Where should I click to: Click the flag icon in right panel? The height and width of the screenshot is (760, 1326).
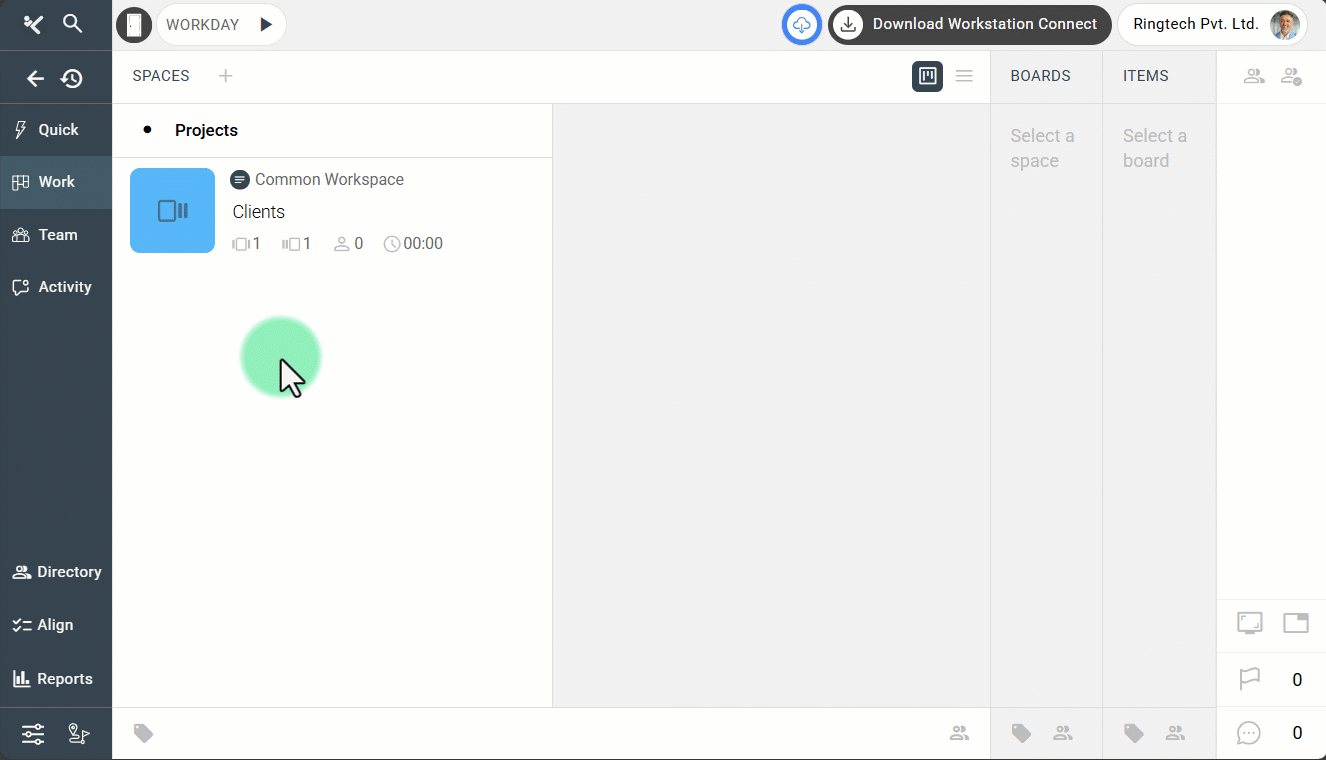[1249, 680]
